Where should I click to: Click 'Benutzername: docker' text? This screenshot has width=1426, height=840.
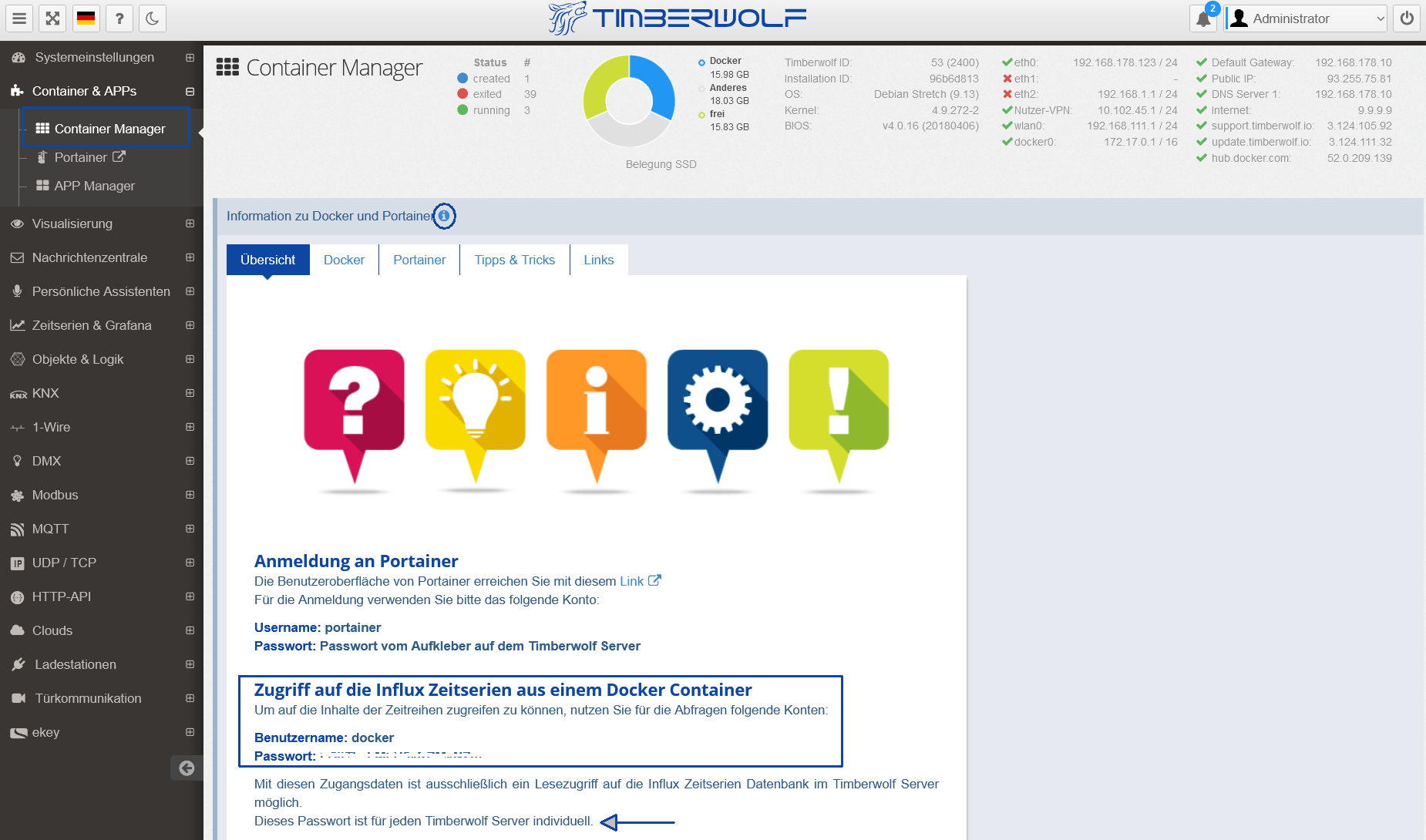[324, 738]
